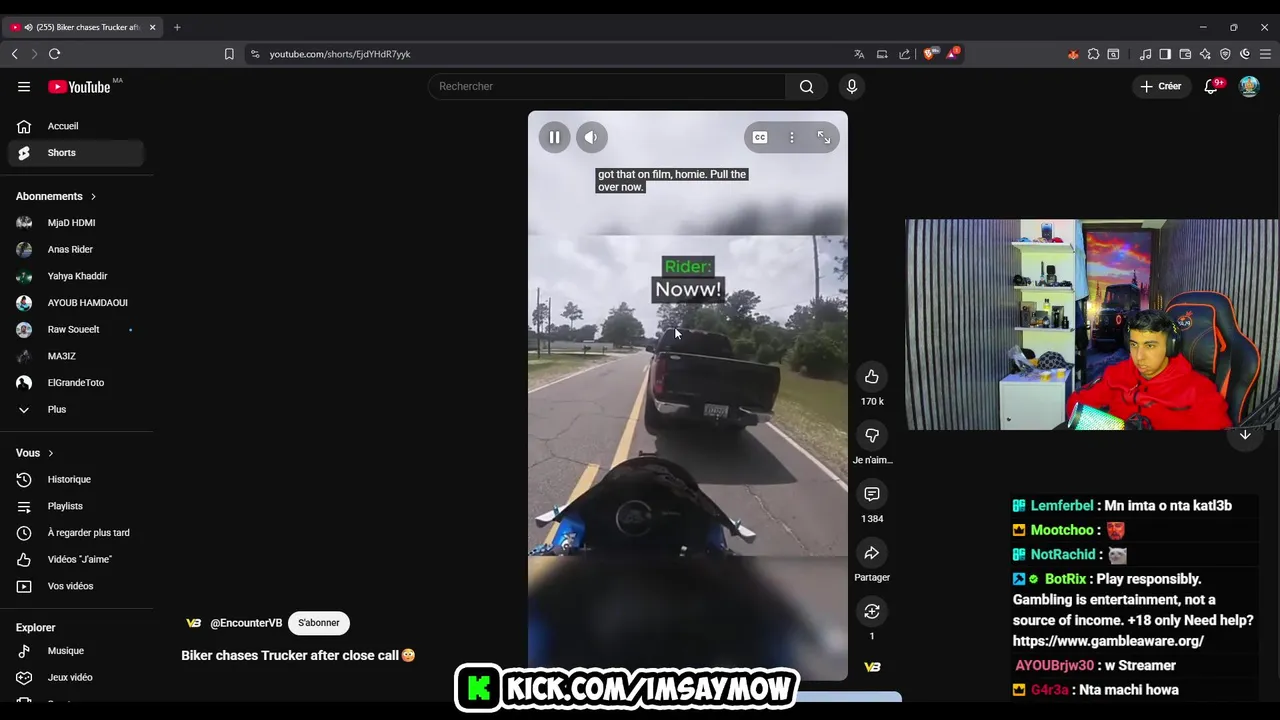Open the media control music-note icon
The image size is (1280, 720).
click(x=1145, y=54)
